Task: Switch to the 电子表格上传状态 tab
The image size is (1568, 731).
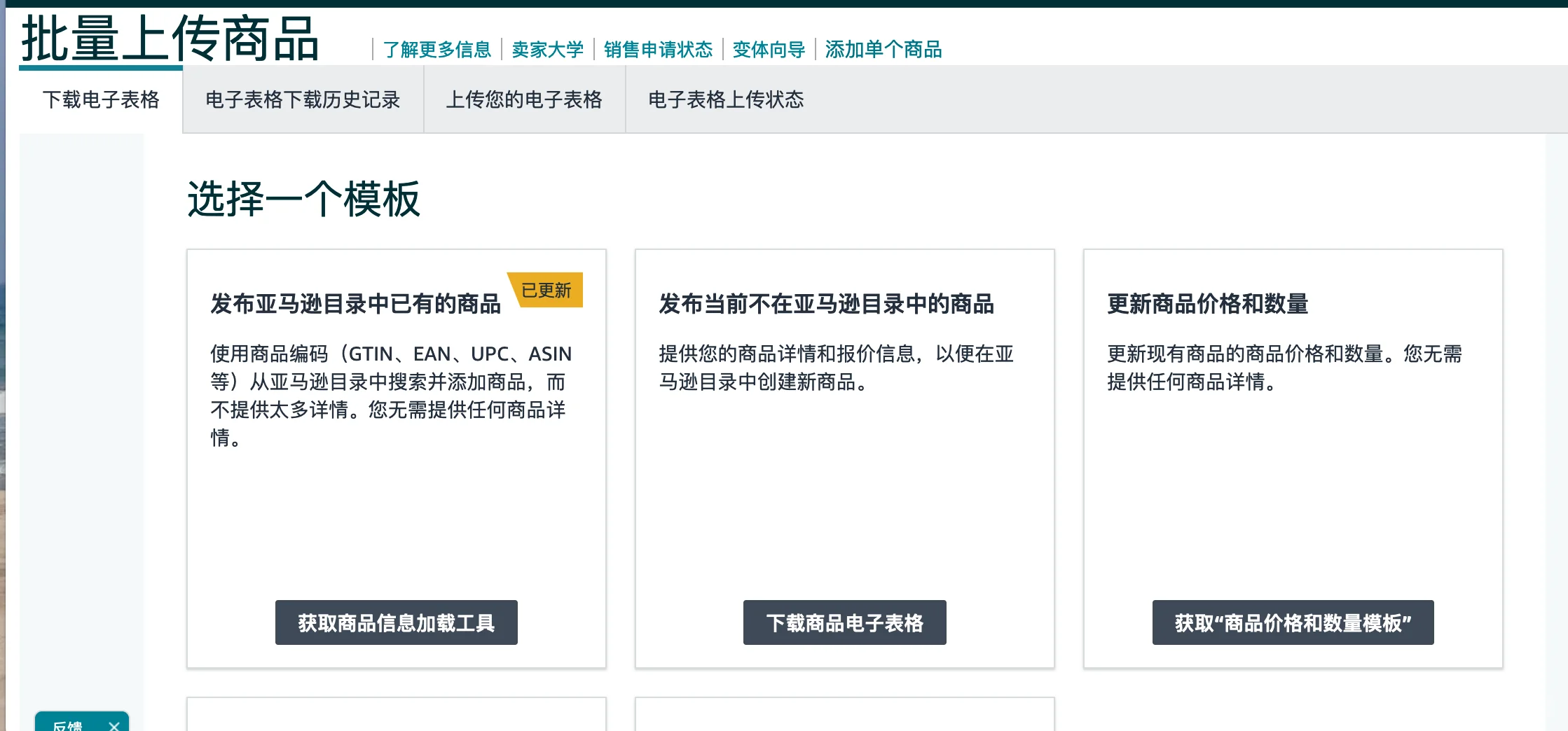Action: (726, 100)
